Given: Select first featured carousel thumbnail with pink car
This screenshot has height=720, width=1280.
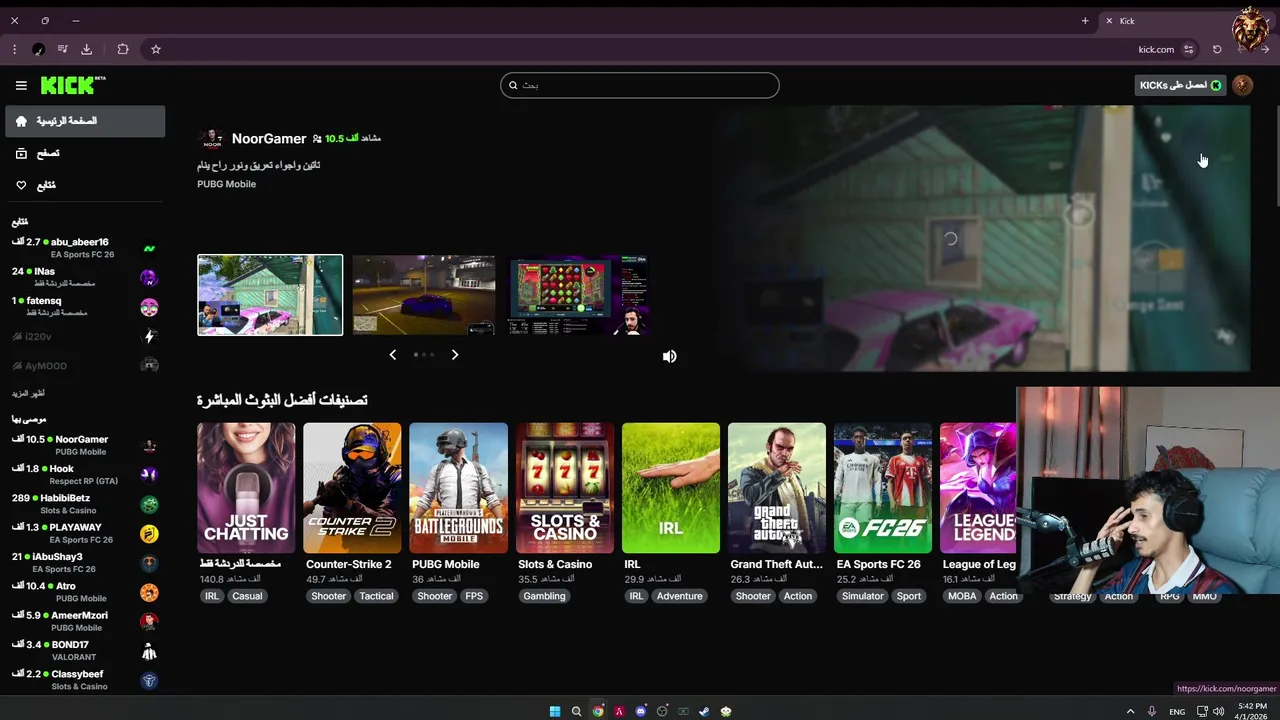Looking at the screenshot, I should tap(270, 295).
